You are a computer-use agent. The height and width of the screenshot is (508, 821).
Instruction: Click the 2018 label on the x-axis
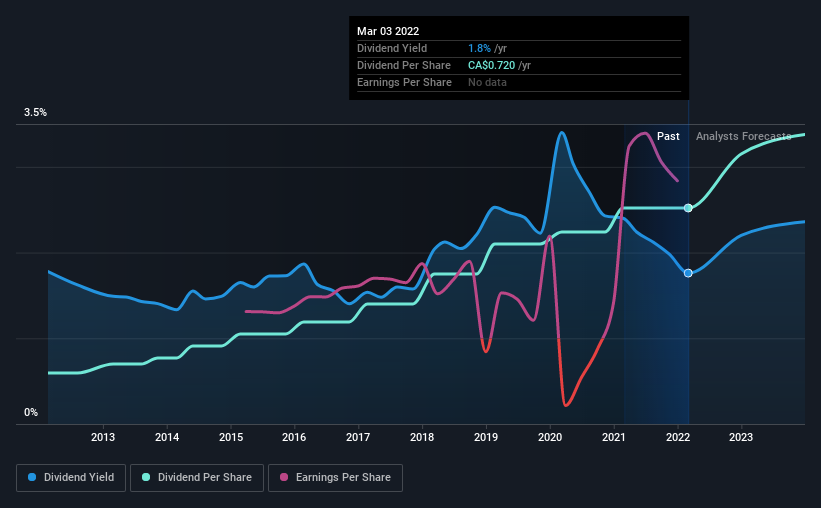[422, 437]
